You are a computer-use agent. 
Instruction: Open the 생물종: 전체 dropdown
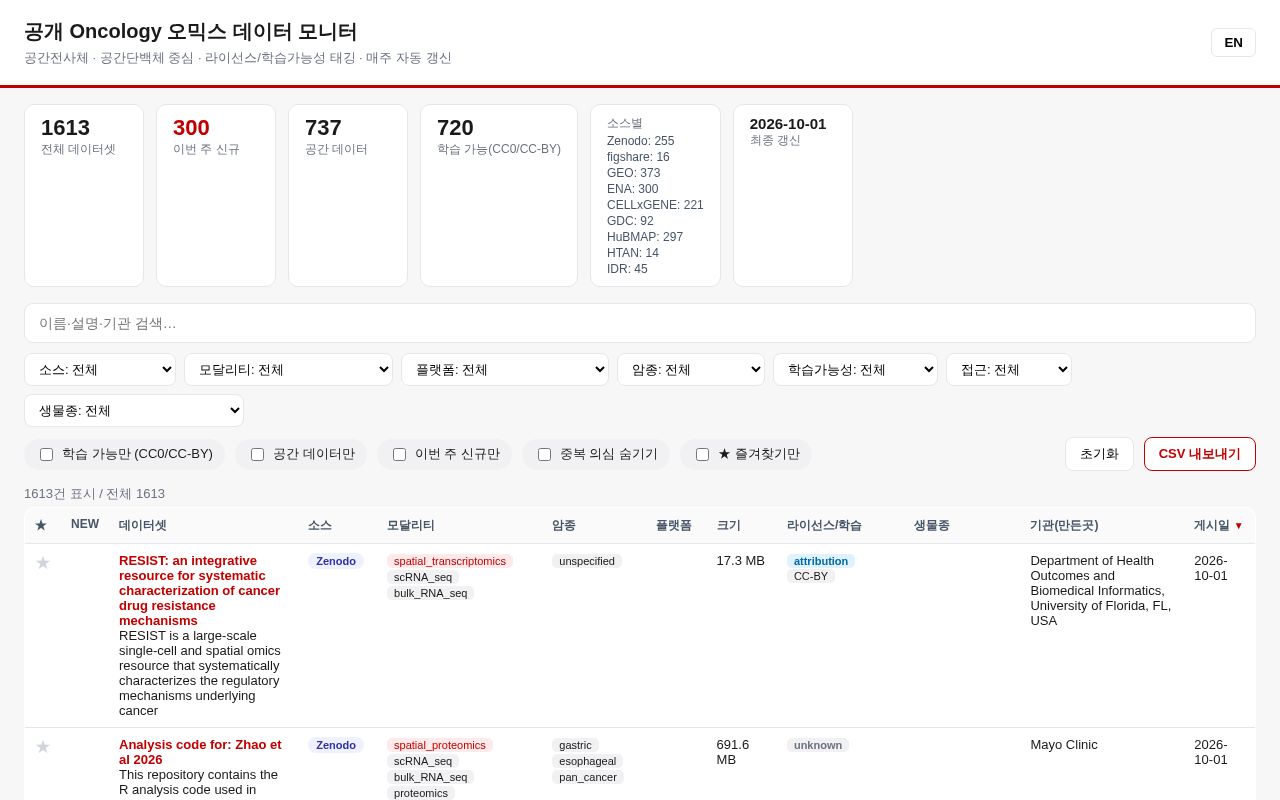click(134, 411)
